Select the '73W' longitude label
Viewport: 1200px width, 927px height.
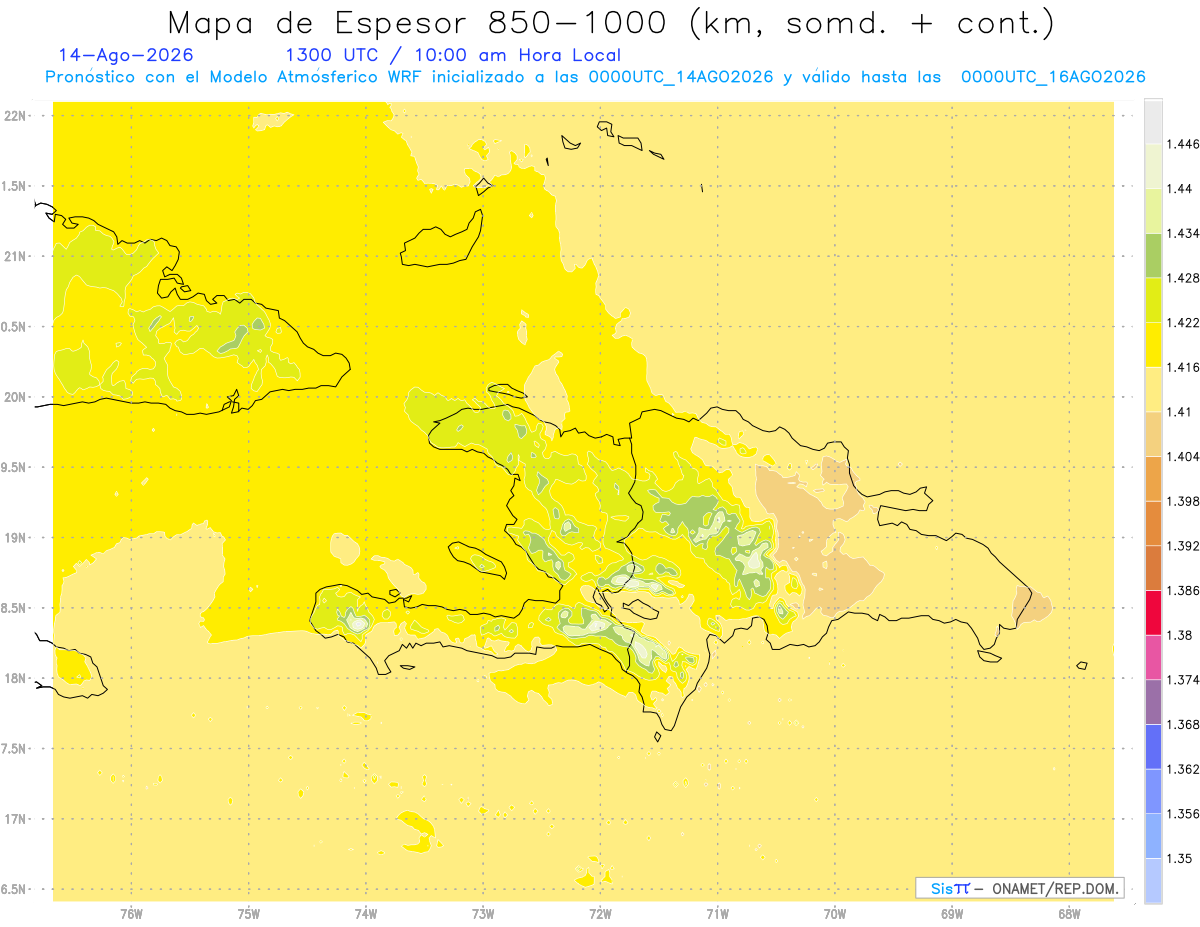[x=483, y=913]
